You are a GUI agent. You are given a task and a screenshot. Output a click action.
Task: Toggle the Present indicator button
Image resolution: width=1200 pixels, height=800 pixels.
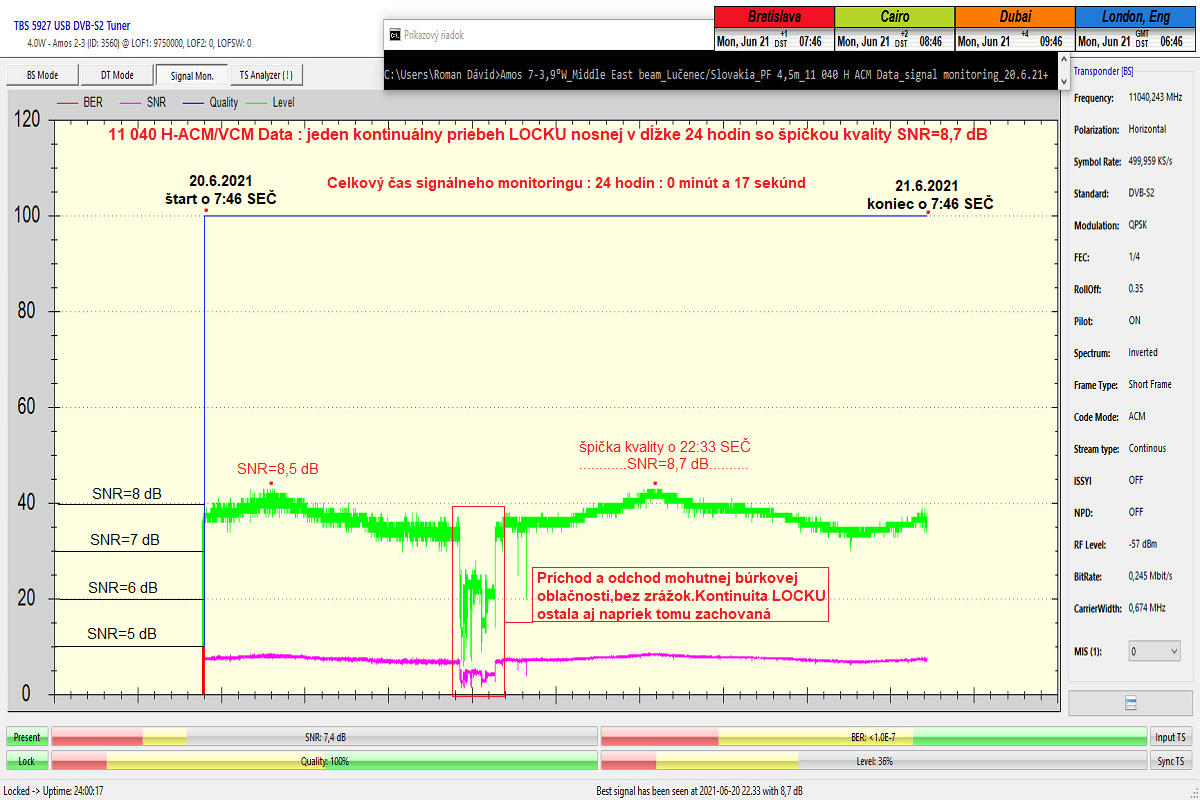pos(27,737)
